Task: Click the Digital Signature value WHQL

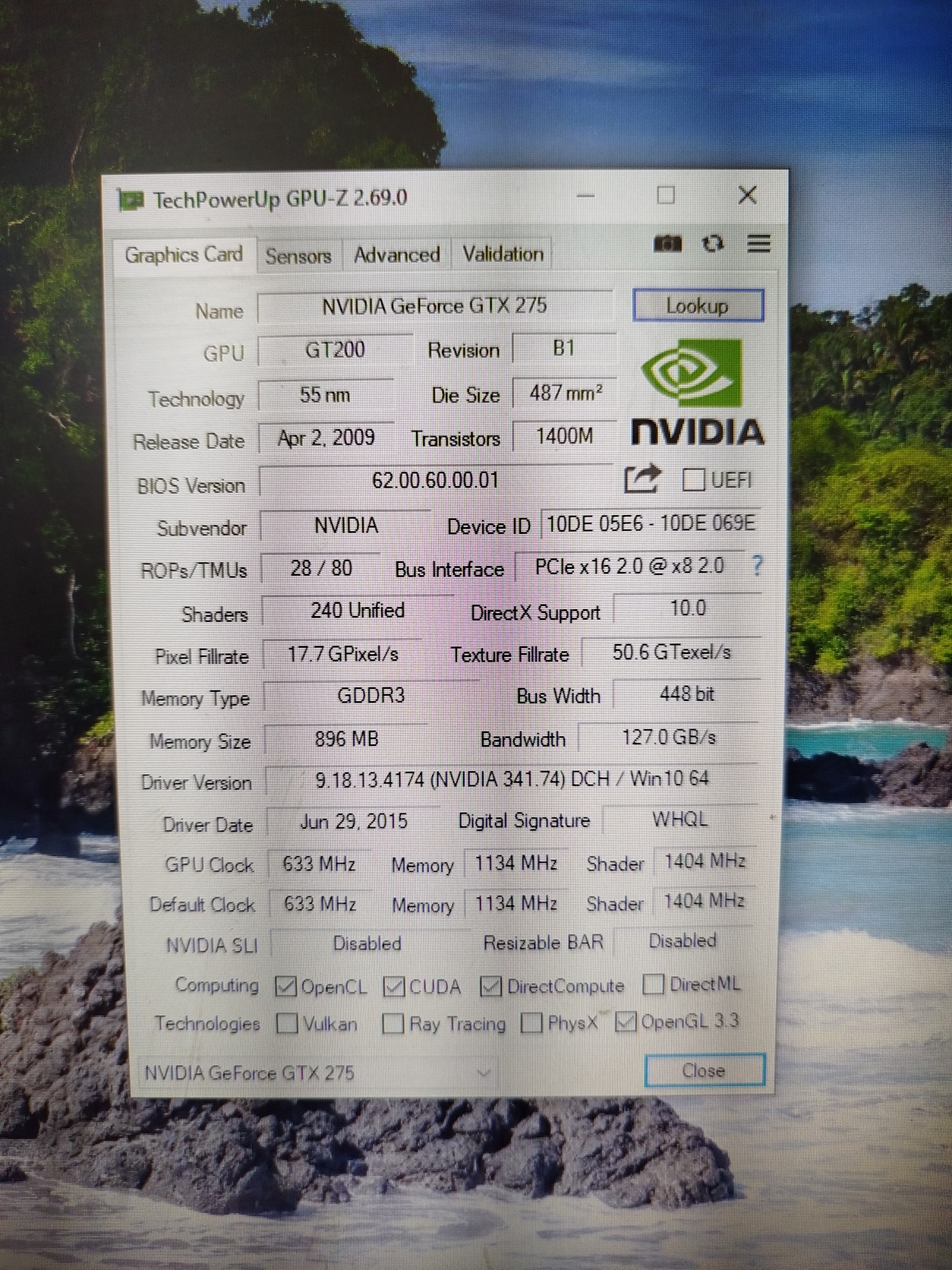Action: pyautogui.click(x=680, y=820)
